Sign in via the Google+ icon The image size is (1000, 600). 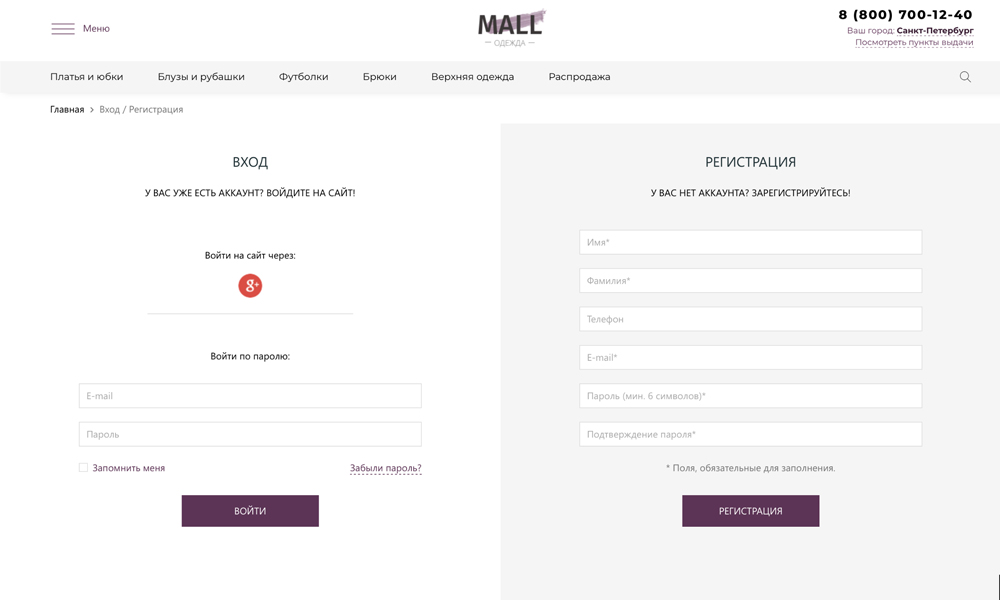pos(250,286)
